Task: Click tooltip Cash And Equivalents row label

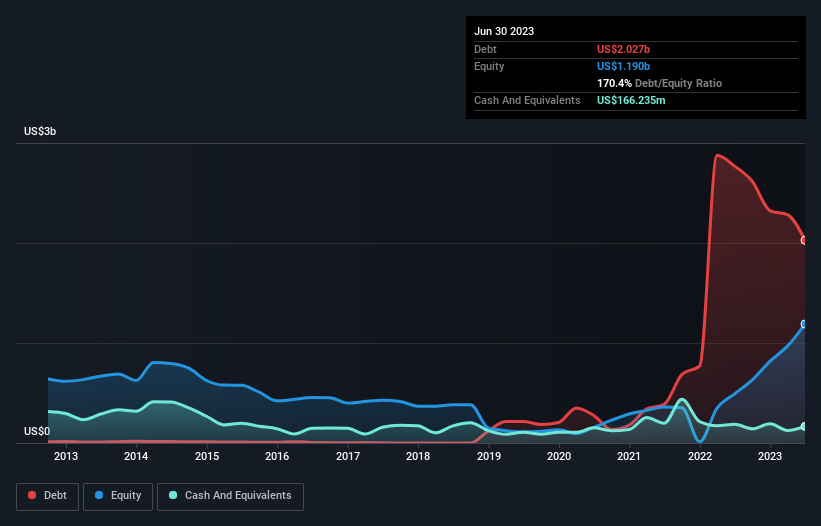Action: click(527, 100)
